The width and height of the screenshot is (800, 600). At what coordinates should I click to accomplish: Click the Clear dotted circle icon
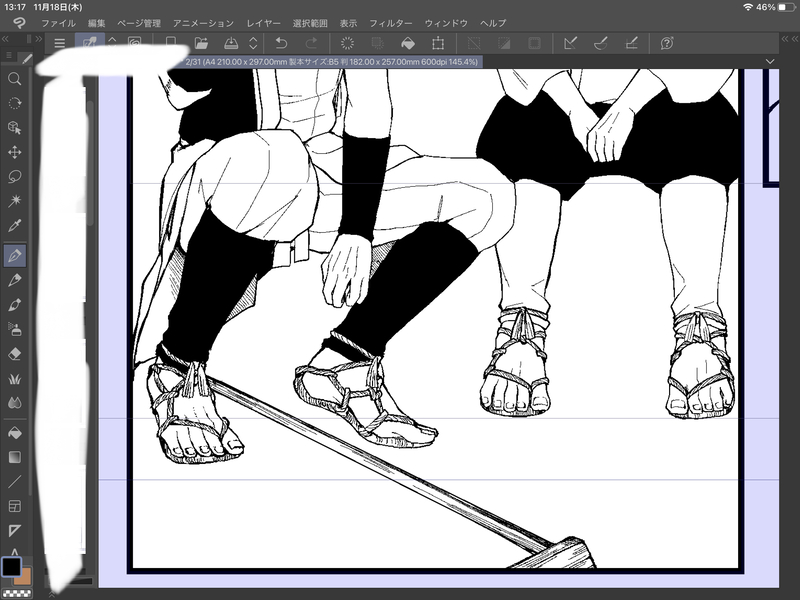pyautogui.click(x=347, y=43)
